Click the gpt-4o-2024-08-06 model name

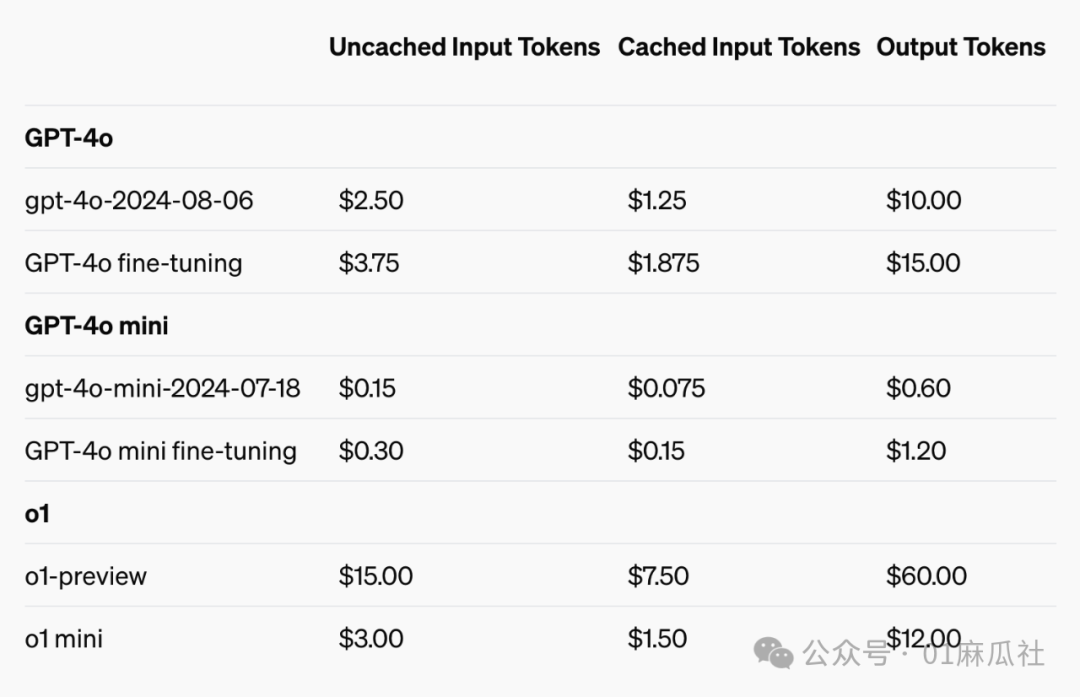pyautogui.click(x=139, y=201)
